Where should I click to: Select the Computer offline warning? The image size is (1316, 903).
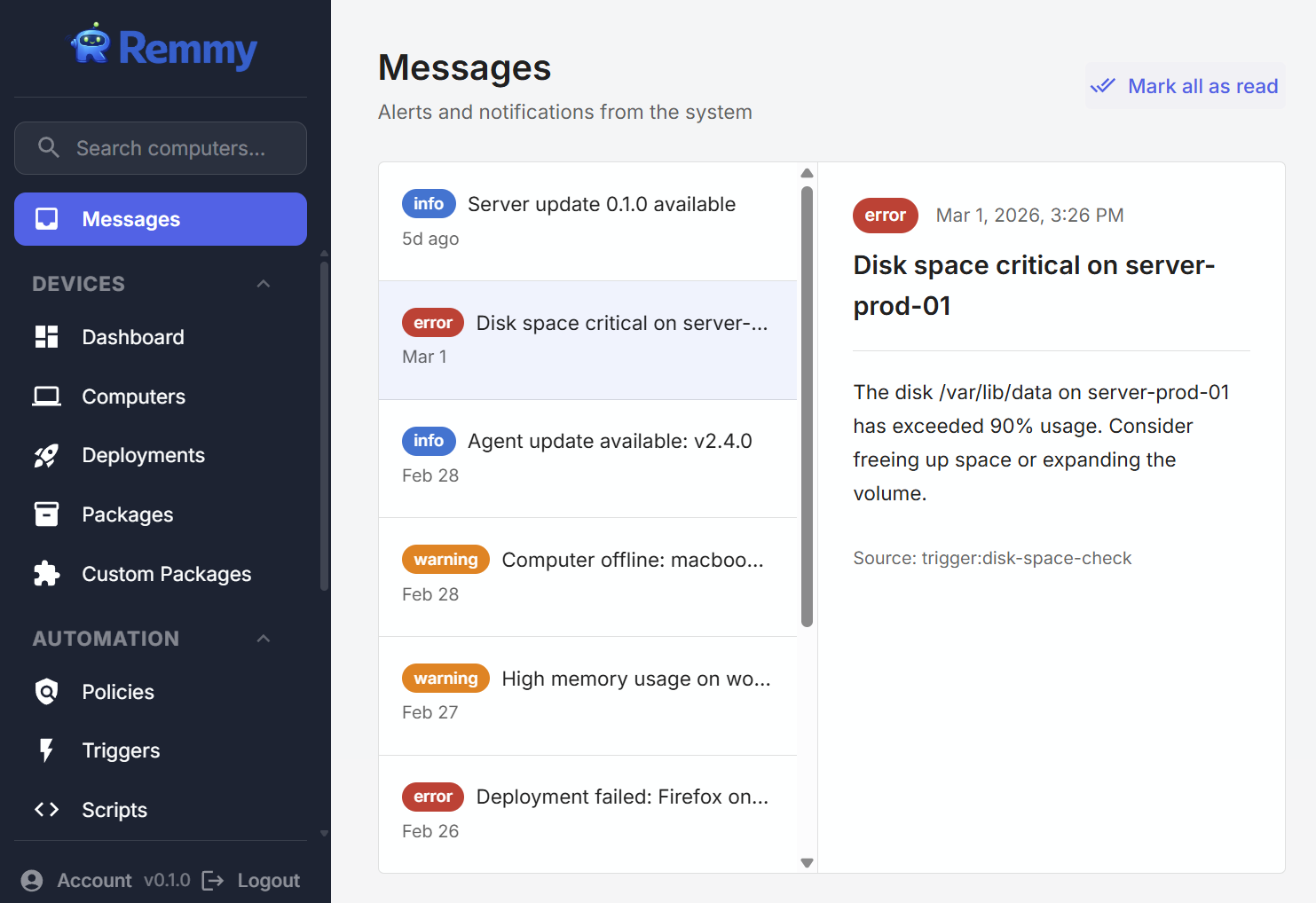(587, 577)
